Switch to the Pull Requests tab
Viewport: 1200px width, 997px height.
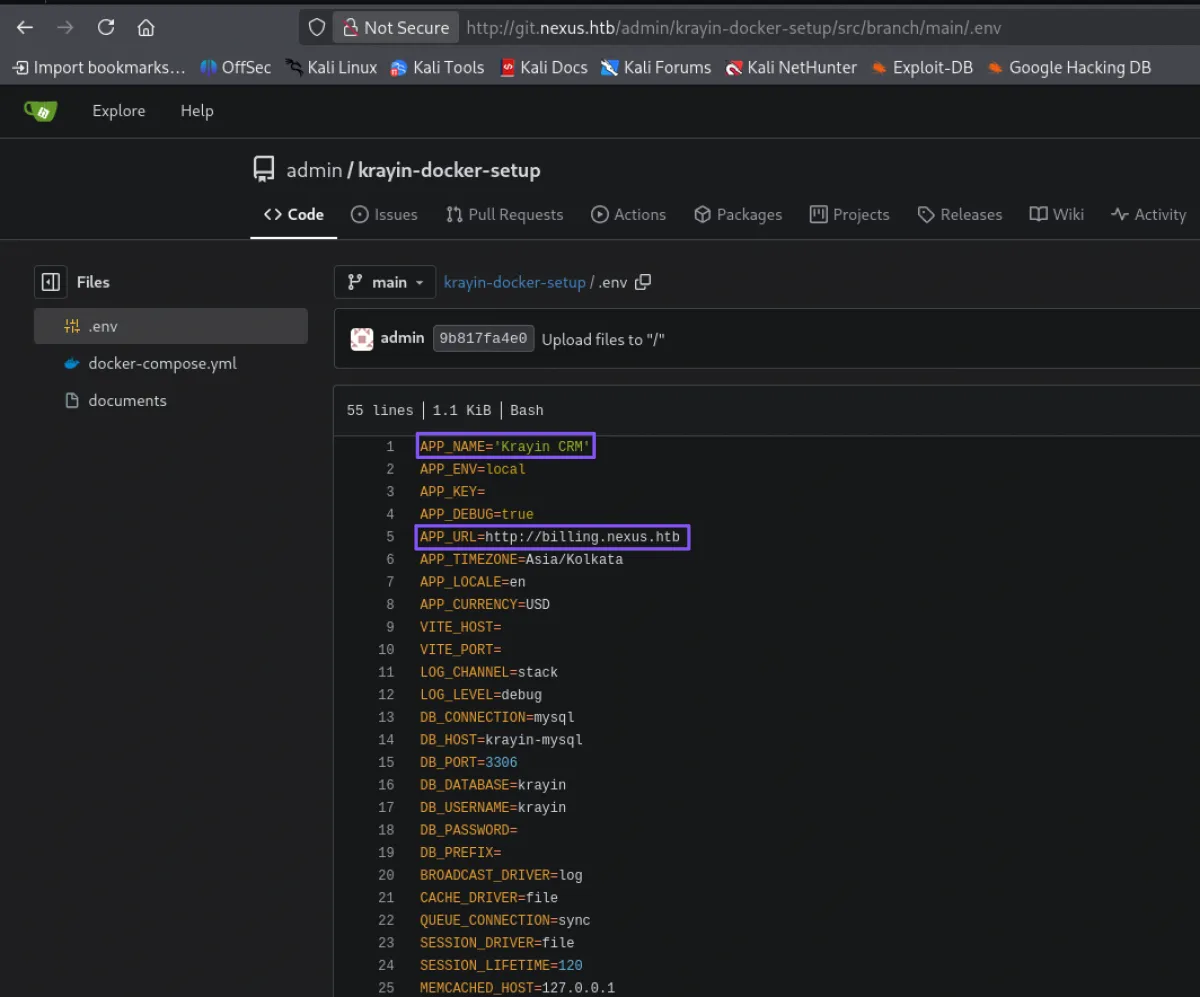coord(505,214)
